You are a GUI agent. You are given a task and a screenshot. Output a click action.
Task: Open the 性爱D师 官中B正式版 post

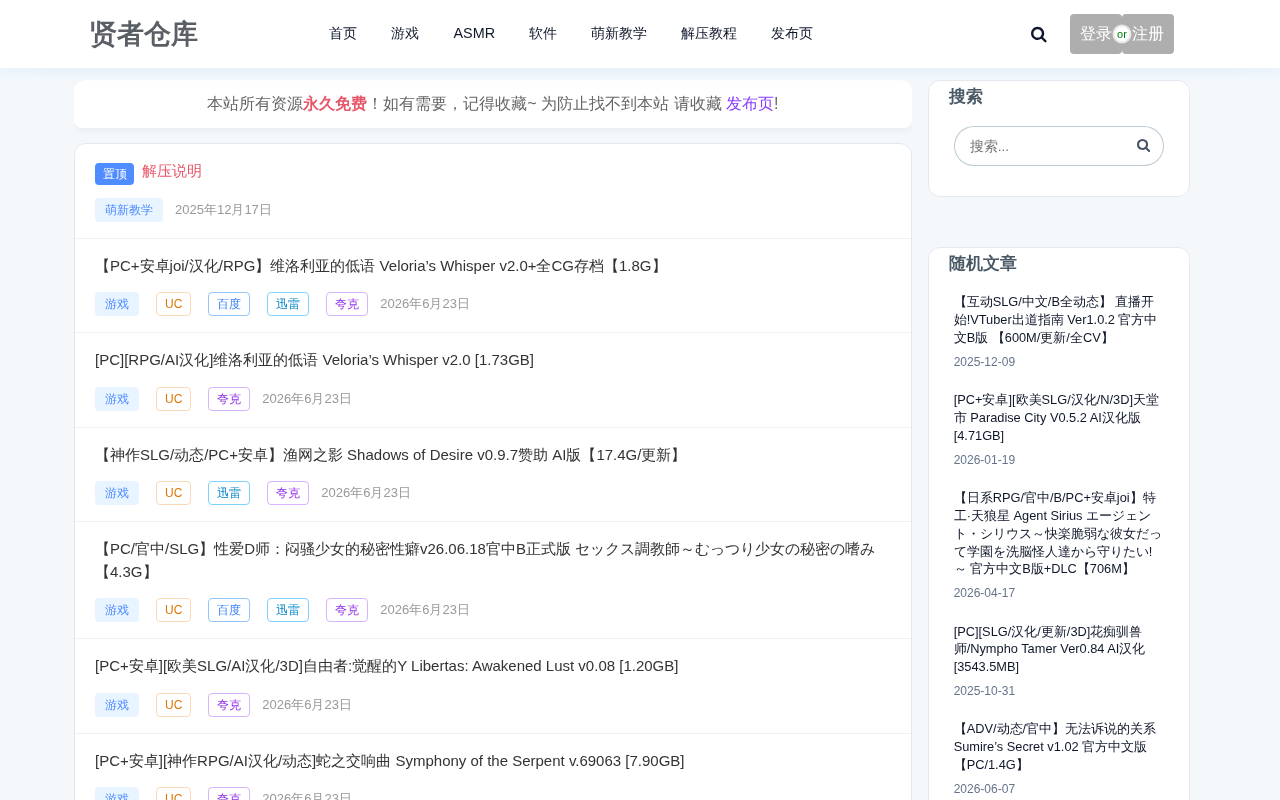tap(485, 560)
